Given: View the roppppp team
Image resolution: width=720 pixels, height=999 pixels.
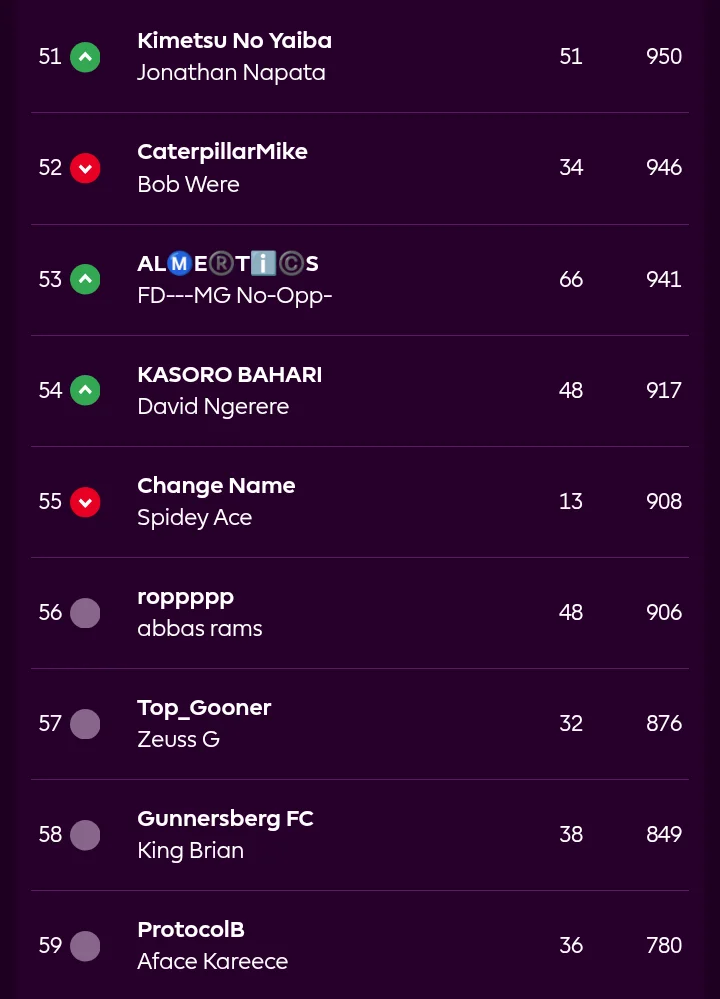Looking at the screenshot, I should coord(185,597).
